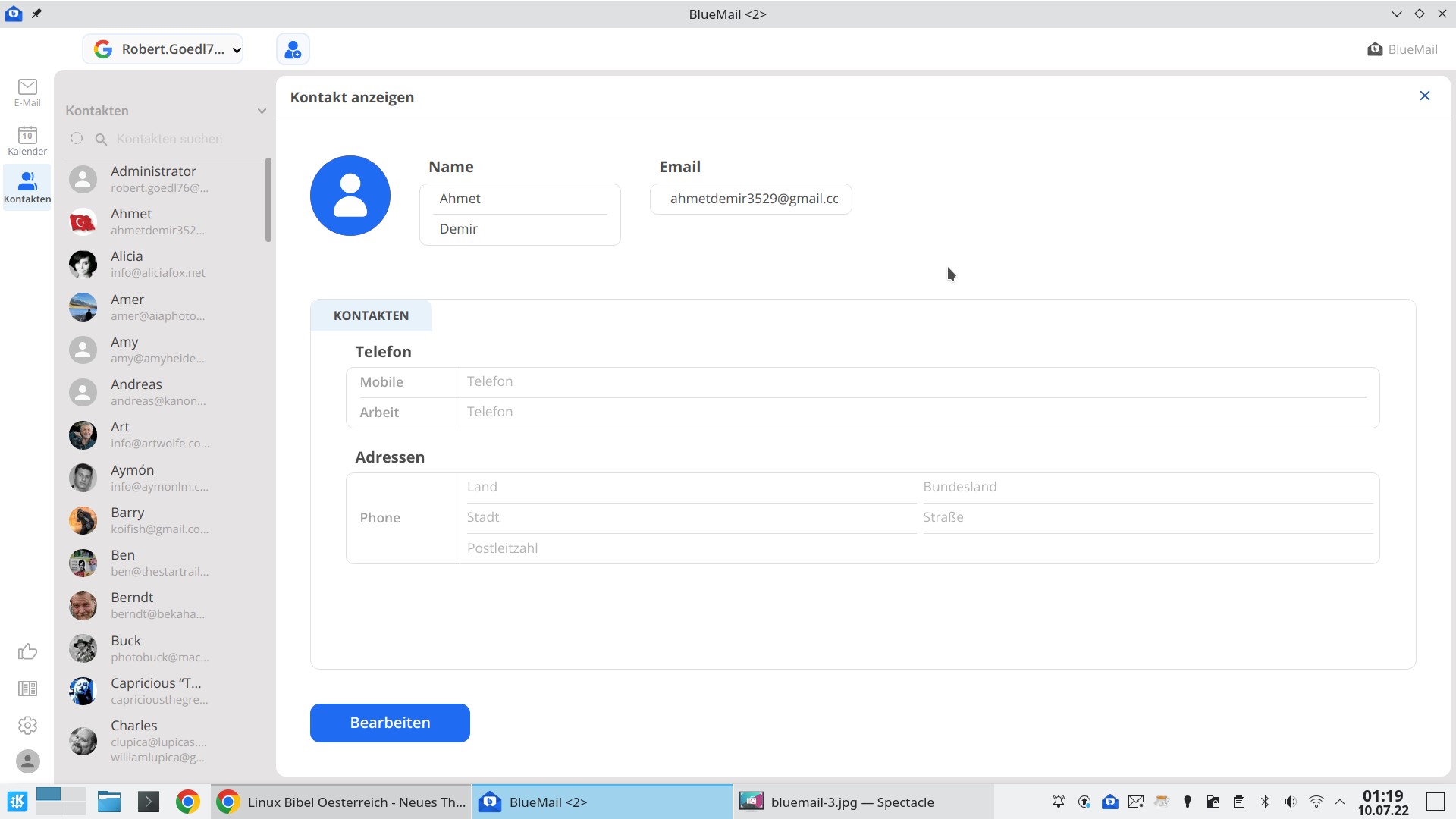Image resolution: width=1456 pixels, height=819 pixels.
Task: Click the BlueMail logo at top right
Action: pyautogui.click(x=1402, y=49)
